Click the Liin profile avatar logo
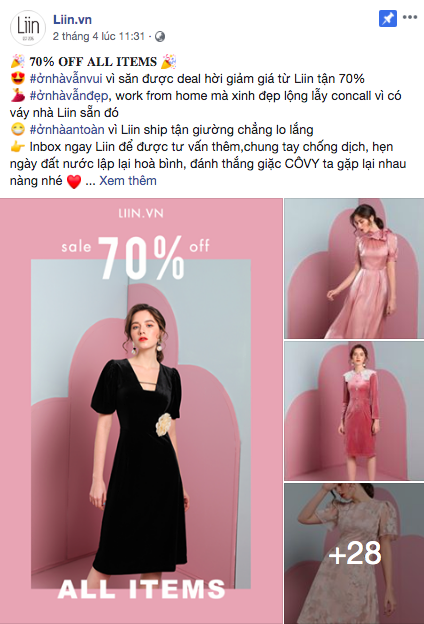Image resolution: width=424 pixels, height=624 pixels. (28, 28)
